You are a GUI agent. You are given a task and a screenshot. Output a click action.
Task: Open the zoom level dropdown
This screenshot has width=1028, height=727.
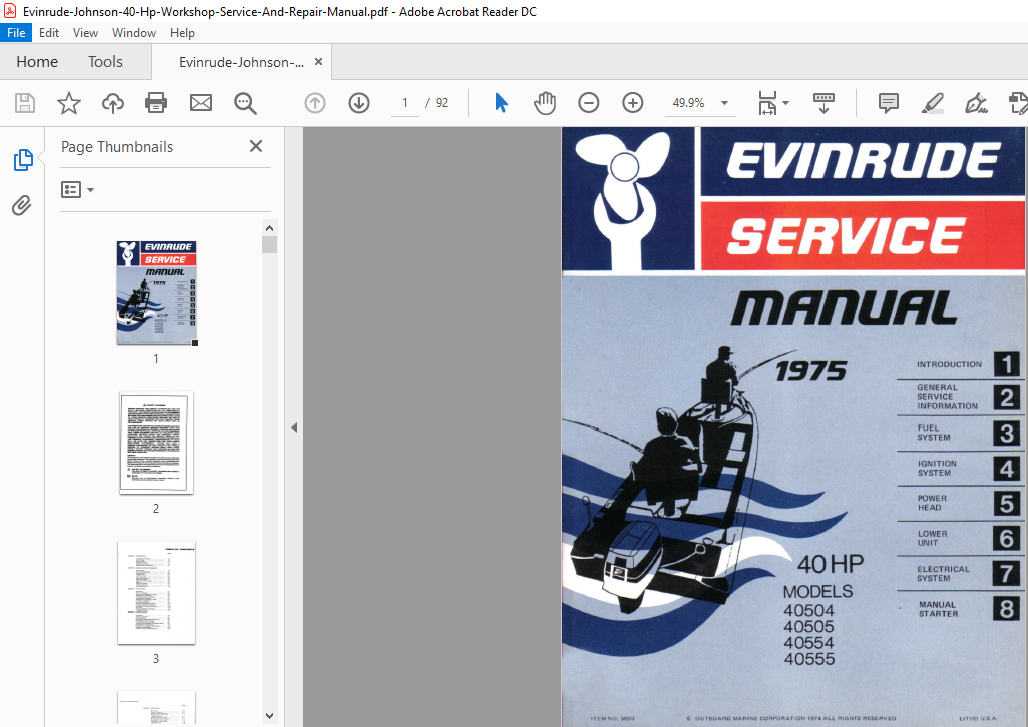coord(724,103)
